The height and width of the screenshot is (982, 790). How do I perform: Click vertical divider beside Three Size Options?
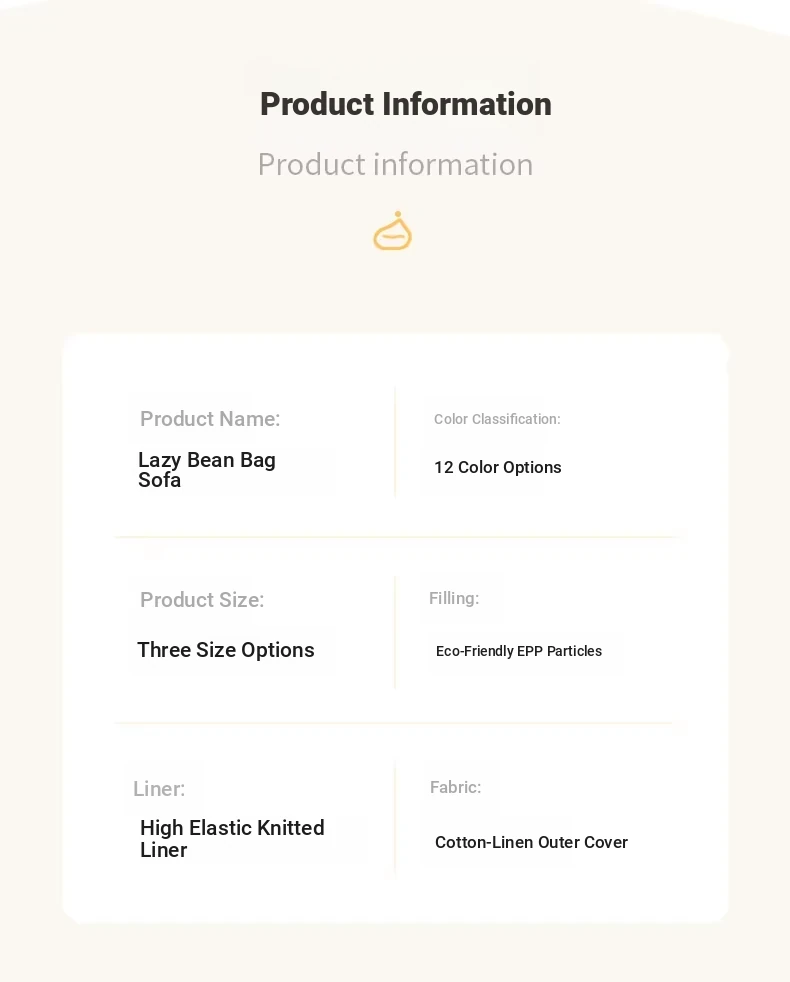click(x=395, y=632)
